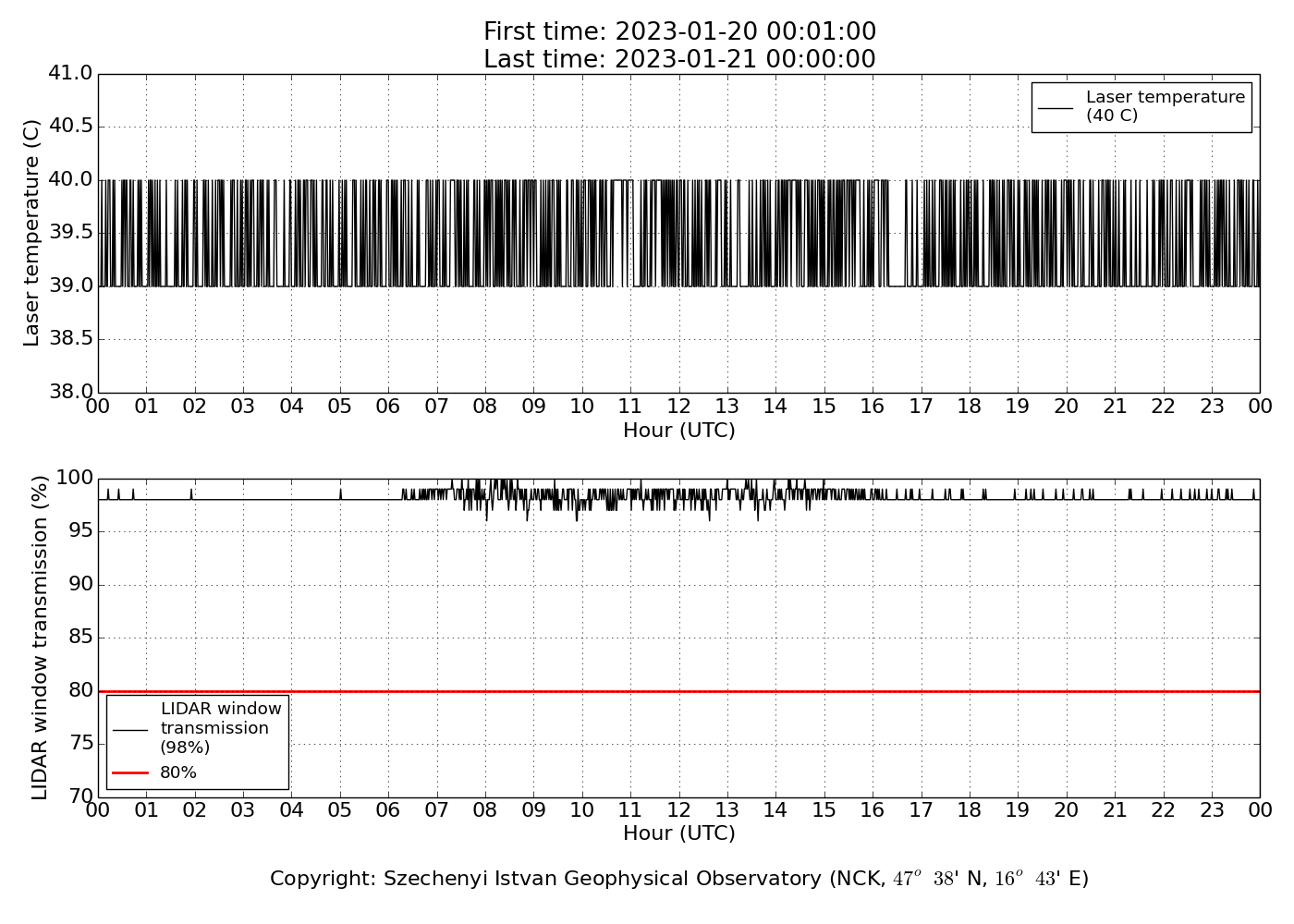Click the 'Last time' title line
This screenshot has width=1294, height=924.
pyautogui.click(x=679, y=59)
